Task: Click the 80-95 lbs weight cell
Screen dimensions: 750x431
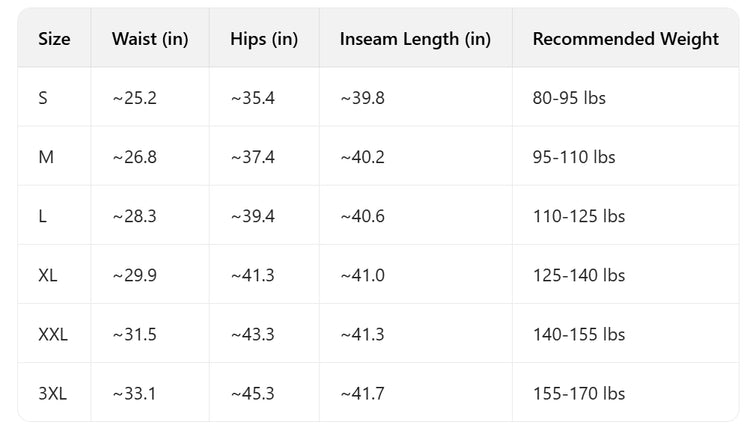Action: coord(569,98)
